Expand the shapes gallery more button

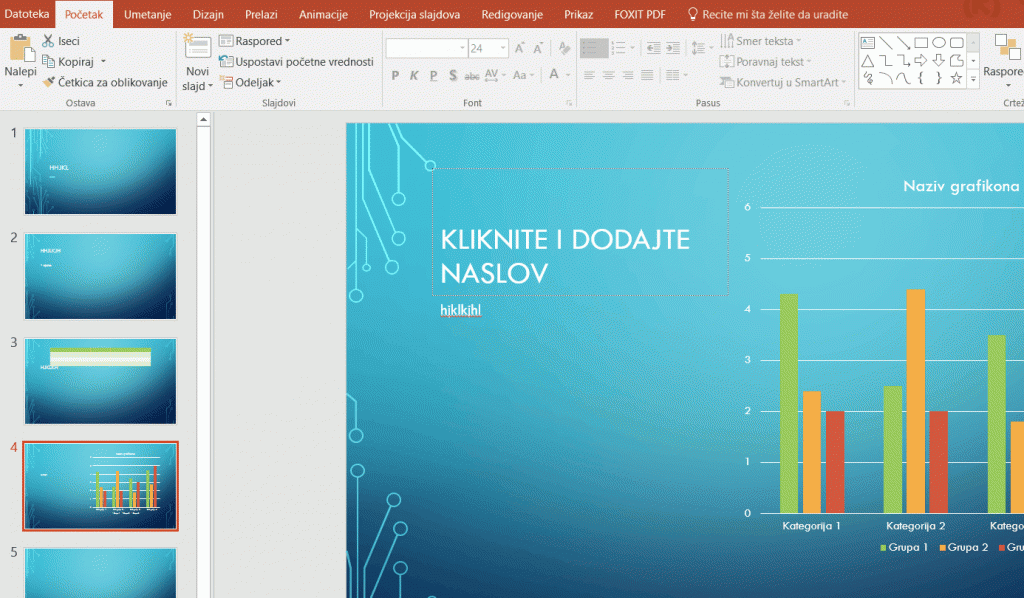click(x=973, y=78)
